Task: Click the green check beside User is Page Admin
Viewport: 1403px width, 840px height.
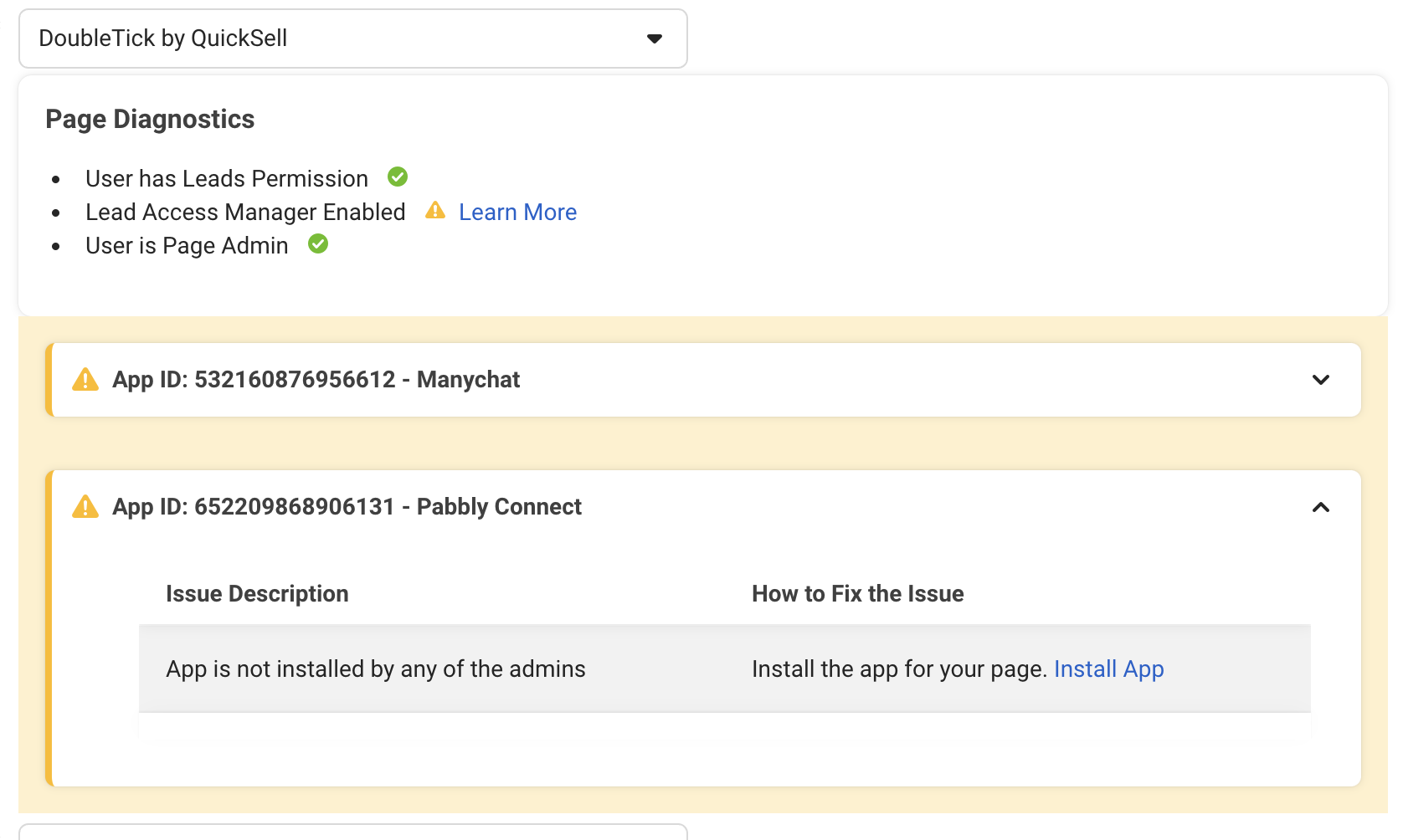Action: pyautogui.click(x=318, y=243)
